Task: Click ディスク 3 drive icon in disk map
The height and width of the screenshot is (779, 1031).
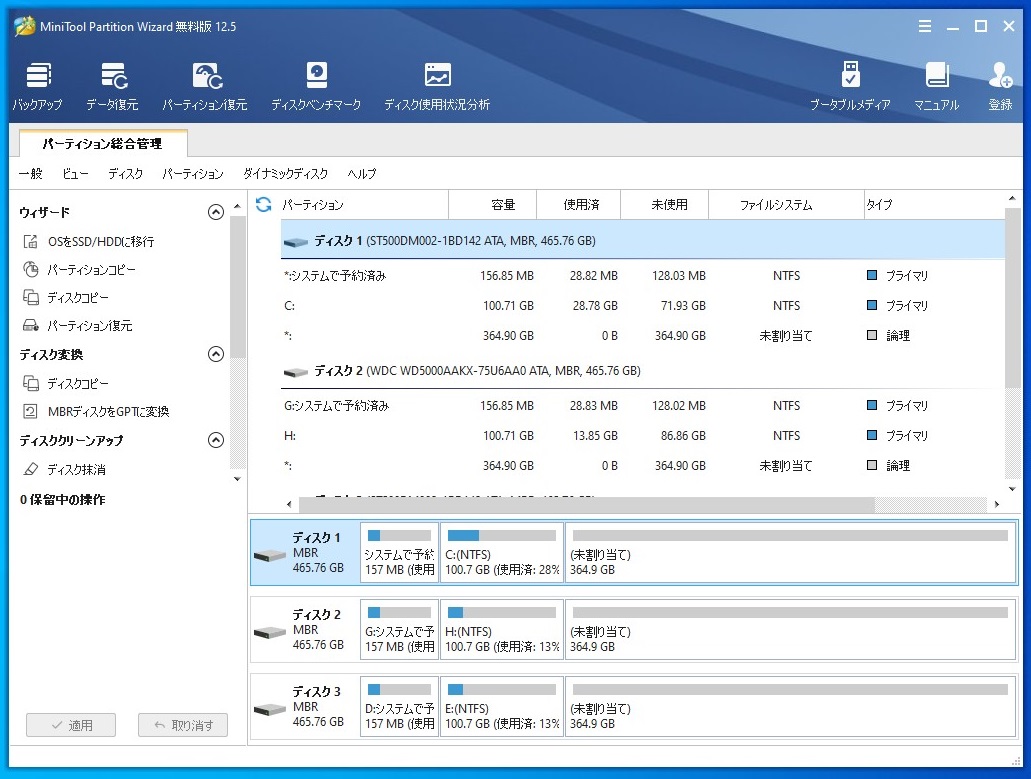Action: (x=270, y=709)
